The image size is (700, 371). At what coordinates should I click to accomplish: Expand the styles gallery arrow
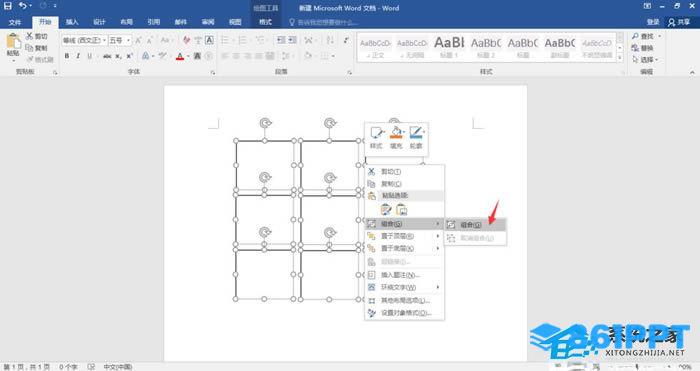point(620,58)
